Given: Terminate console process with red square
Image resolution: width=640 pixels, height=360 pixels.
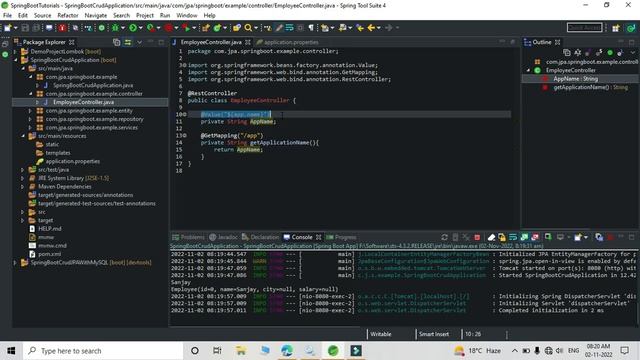Looking at the screenshot, I should click(477, 237).
